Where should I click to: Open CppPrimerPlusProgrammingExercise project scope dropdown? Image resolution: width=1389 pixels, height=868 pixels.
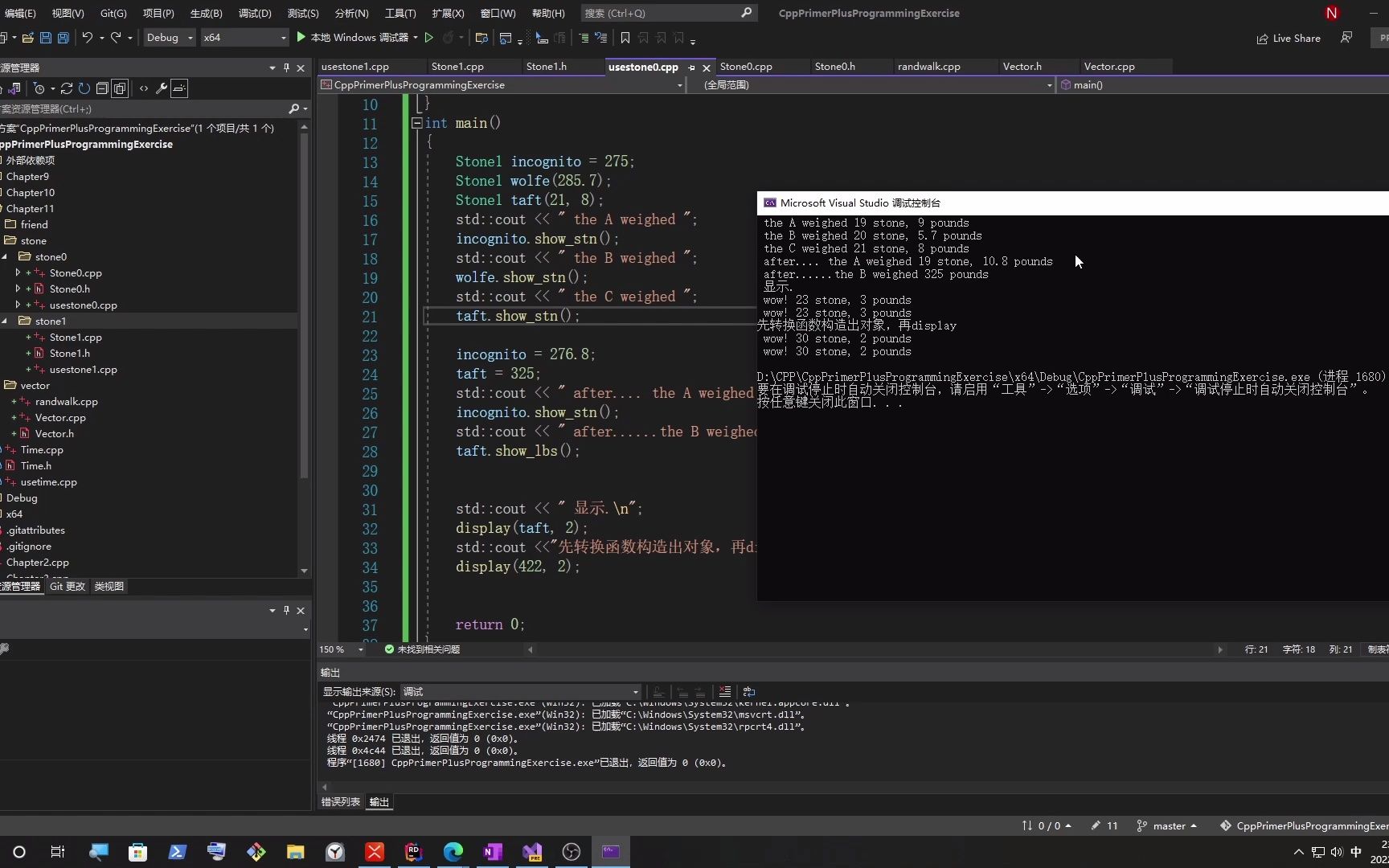502,85
